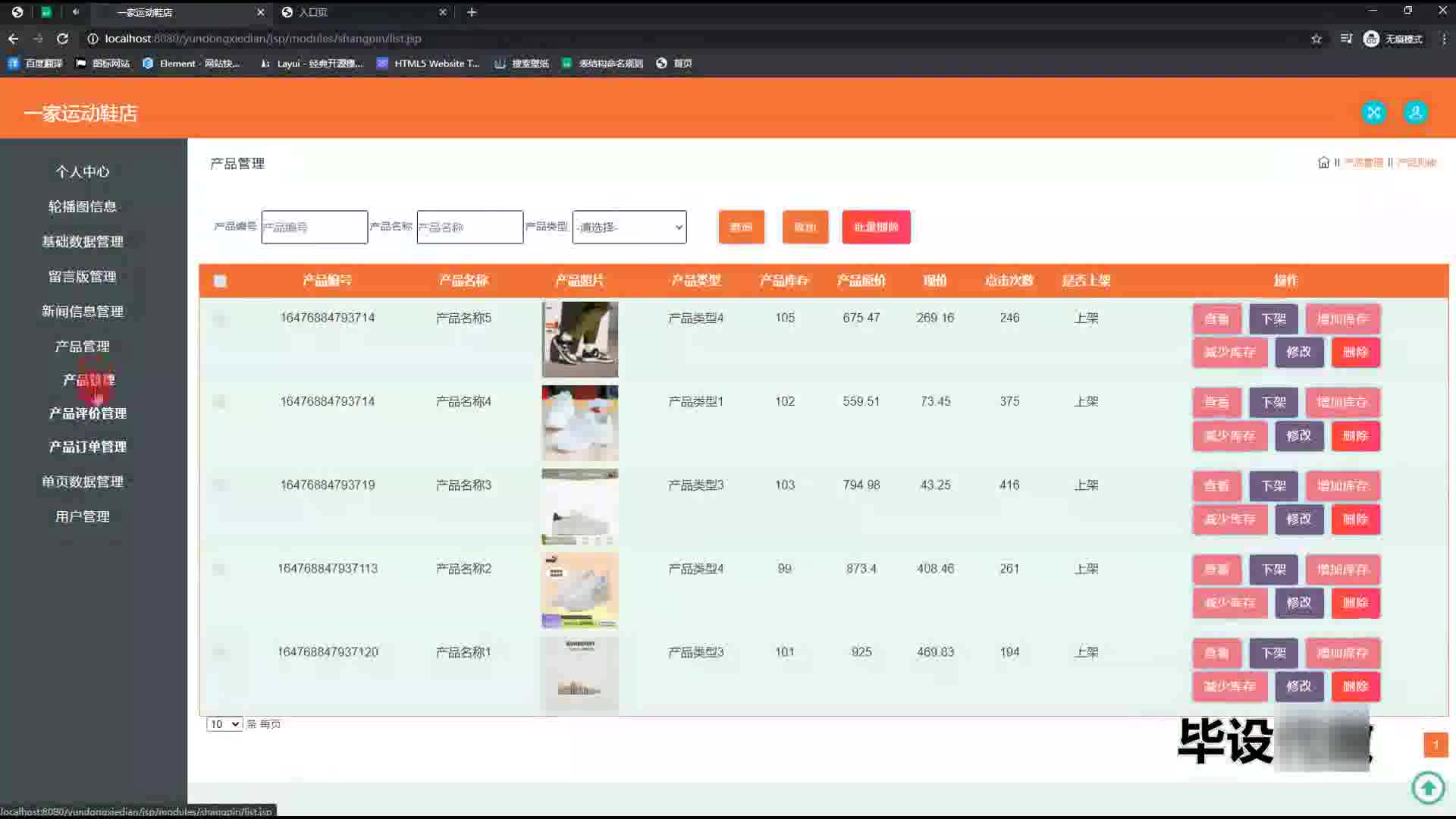The width and height of the screenshot is (1456, 819).
Task: Open 产品评价管理 in the sidebar
Action: point(88,413)
